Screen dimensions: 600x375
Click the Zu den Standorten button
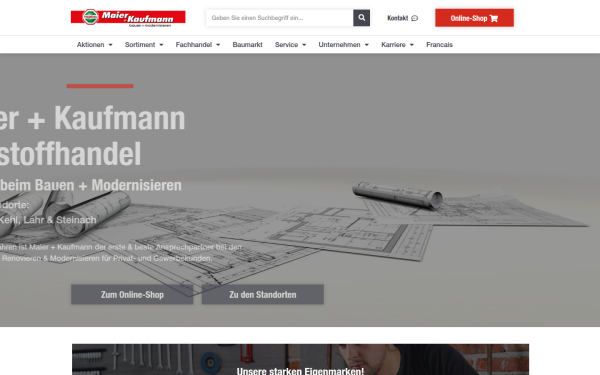(x=262, y=294)
